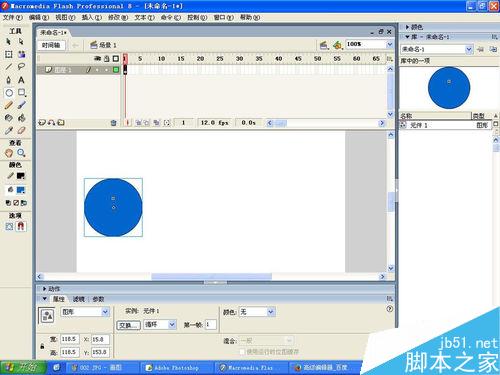
Task: Click the black-and-white default colors icon
Action: tap(8, 203)
